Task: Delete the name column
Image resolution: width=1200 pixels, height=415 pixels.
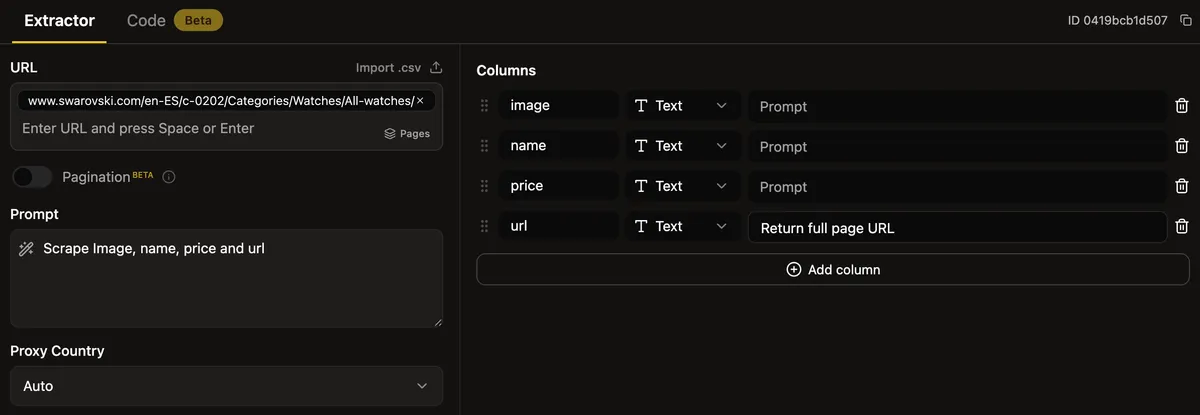Action: (x=1181, y=146)
